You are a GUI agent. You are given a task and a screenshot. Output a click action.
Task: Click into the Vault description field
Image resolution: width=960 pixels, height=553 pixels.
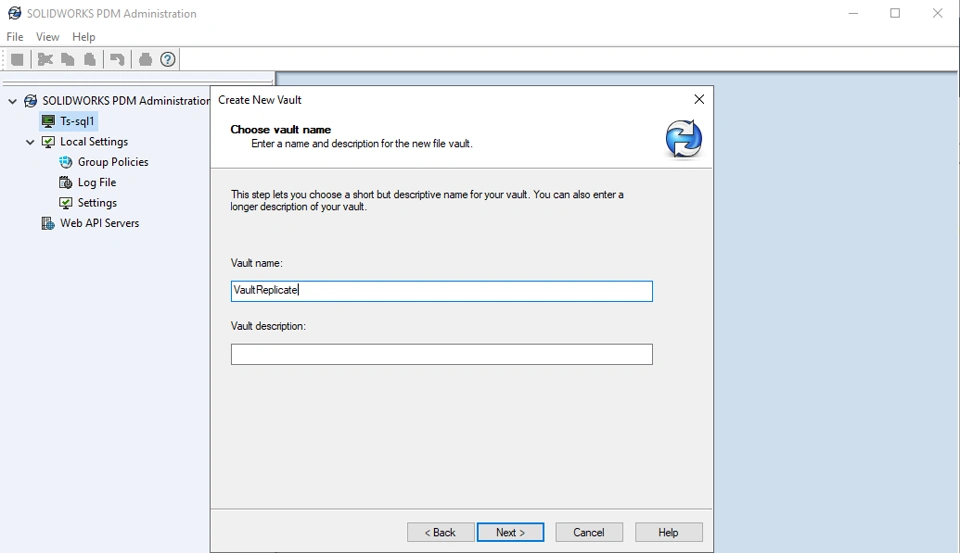pos(441,354)
